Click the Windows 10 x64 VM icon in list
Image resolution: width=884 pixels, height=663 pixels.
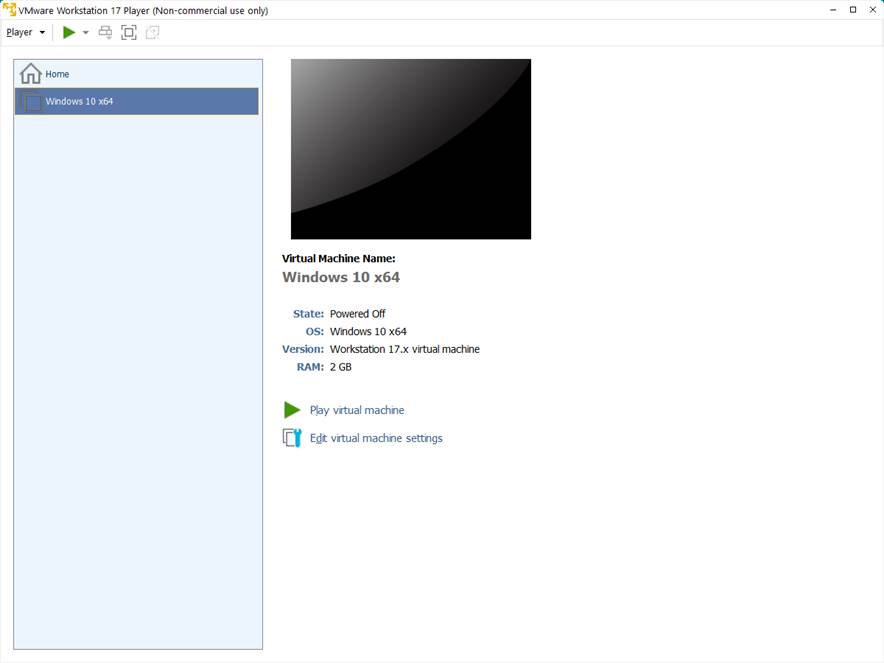(32, 101)
